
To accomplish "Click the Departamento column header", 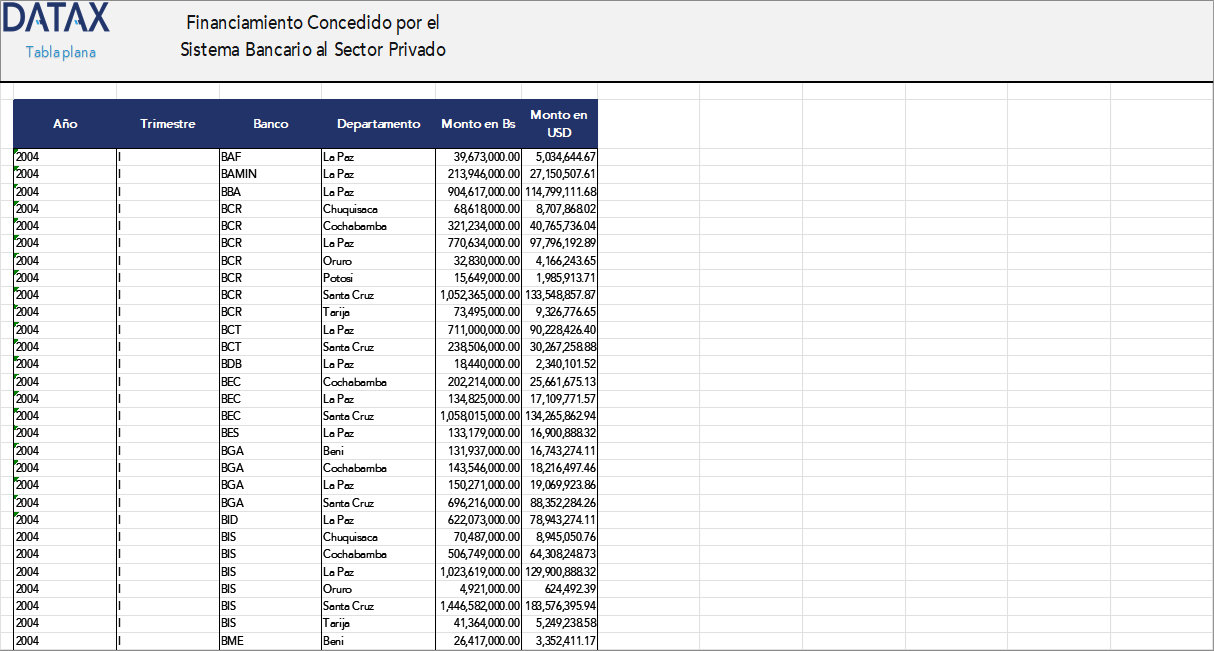I will click(x=378, y=124).
